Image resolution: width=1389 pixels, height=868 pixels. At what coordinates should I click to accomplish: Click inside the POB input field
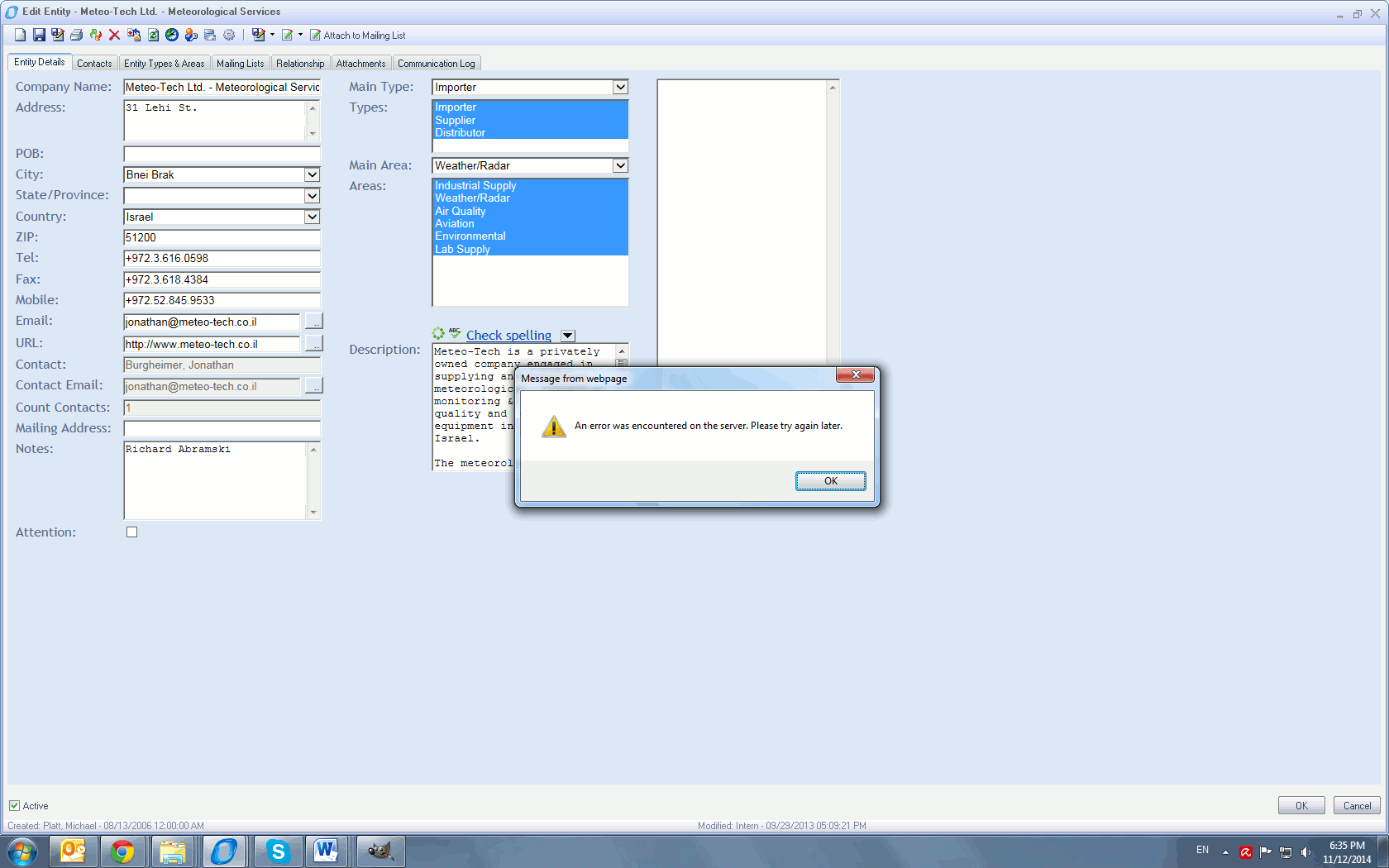coord(222,154)
